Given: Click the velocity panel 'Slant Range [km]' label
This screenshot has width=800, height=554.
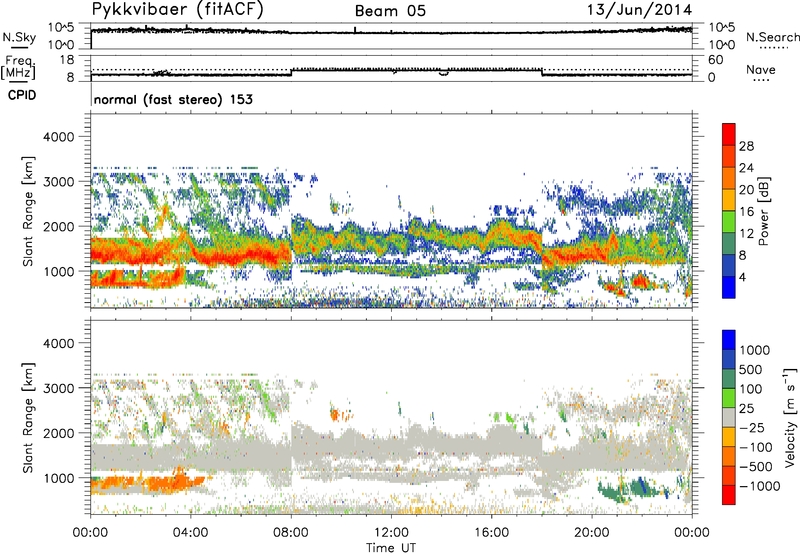Looking at the screenshot, I should point(28,418).
